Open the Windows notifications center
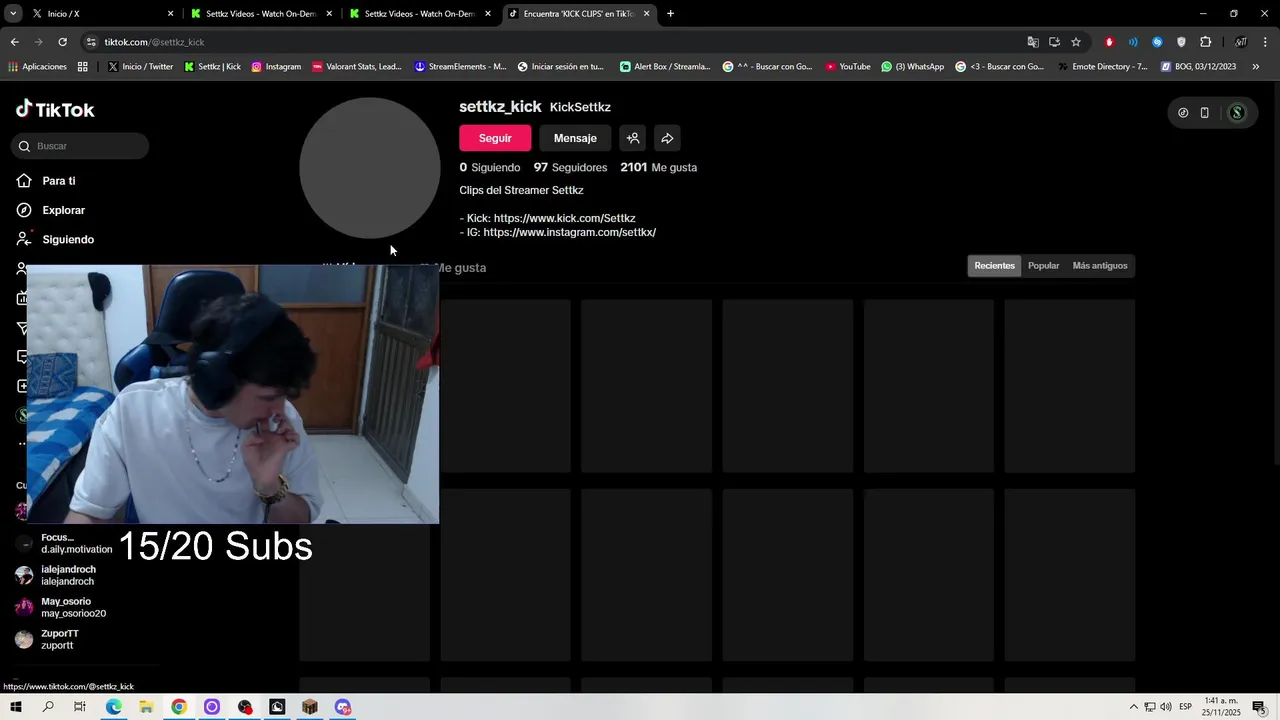This screenshot has width=1280, height=720. tap(1259, 707)
